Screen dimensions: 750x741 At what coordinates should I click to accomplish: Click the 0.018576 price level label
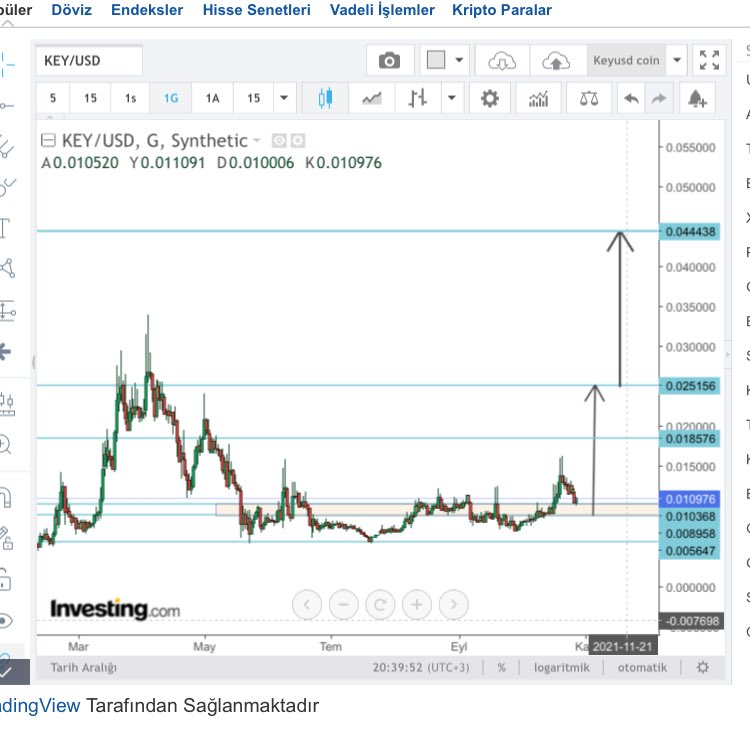click(690, 439)
